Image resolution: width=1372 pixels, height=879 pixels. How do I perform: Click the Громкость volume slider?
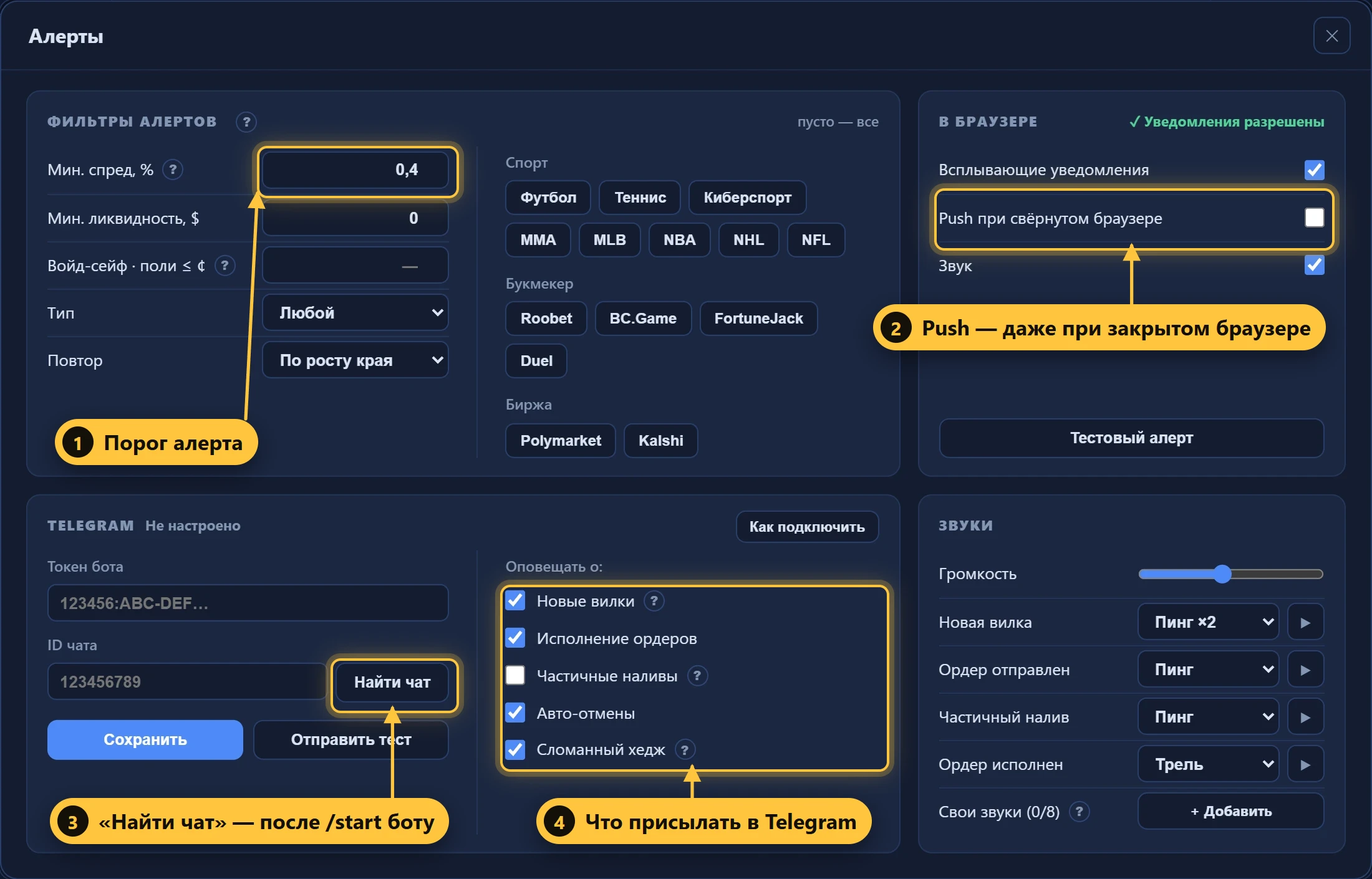pyautogui.click(x=1230, y=574)
